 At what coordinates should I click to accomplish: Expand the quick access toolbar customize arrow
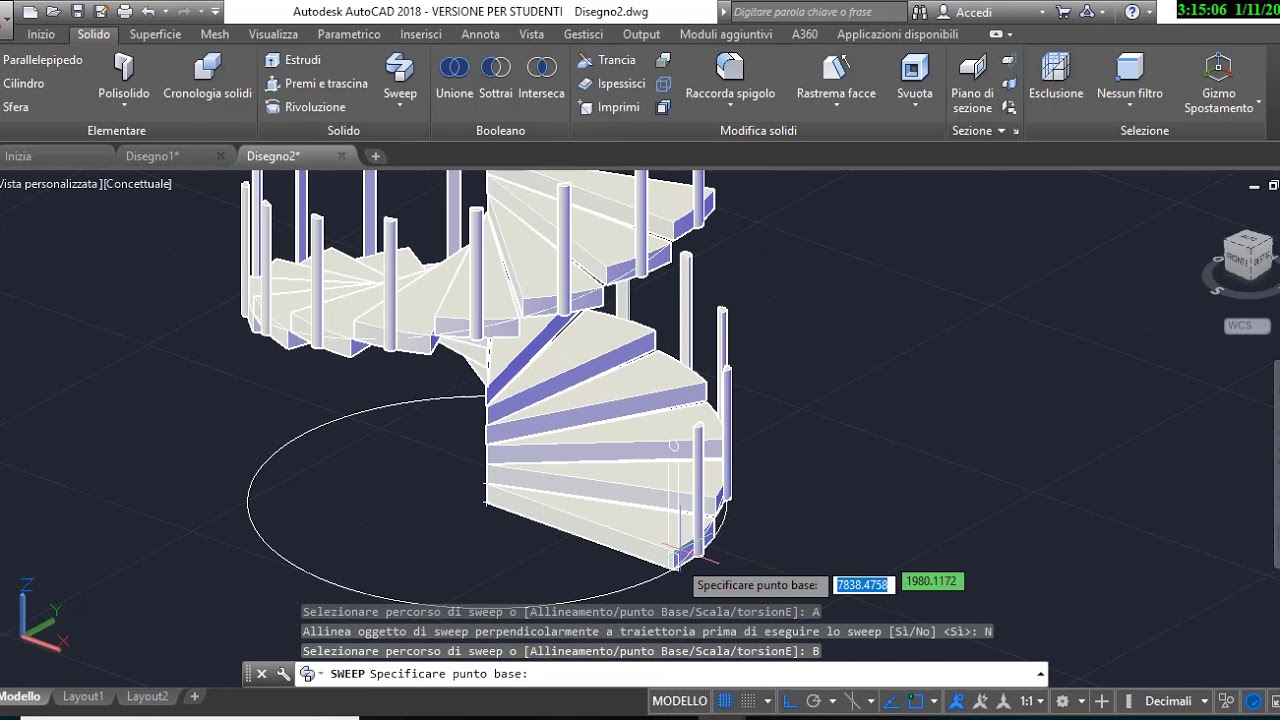click(x=215, y=12)
